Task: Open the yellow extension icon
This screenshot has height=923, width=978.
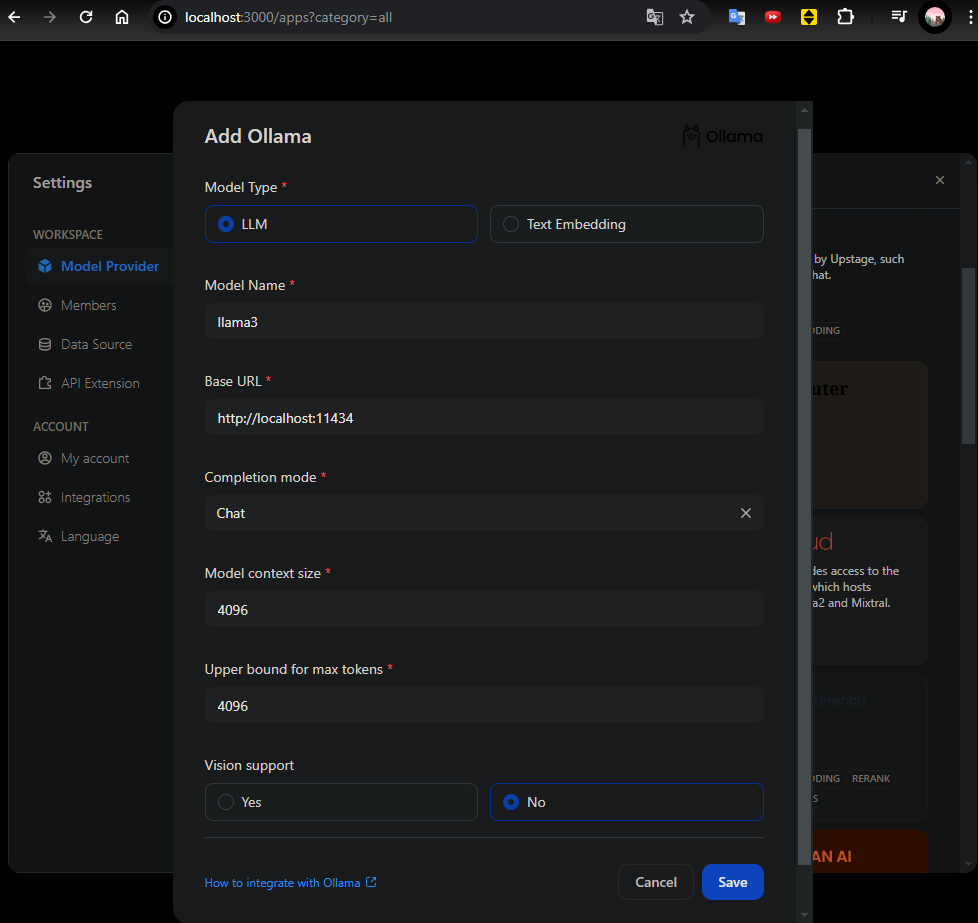Action: point(809,17)
